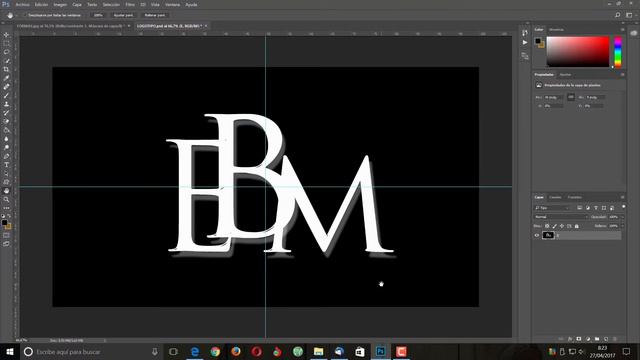
Task: Toggle lock image pixels brush icon
Action: pos(554,226)
